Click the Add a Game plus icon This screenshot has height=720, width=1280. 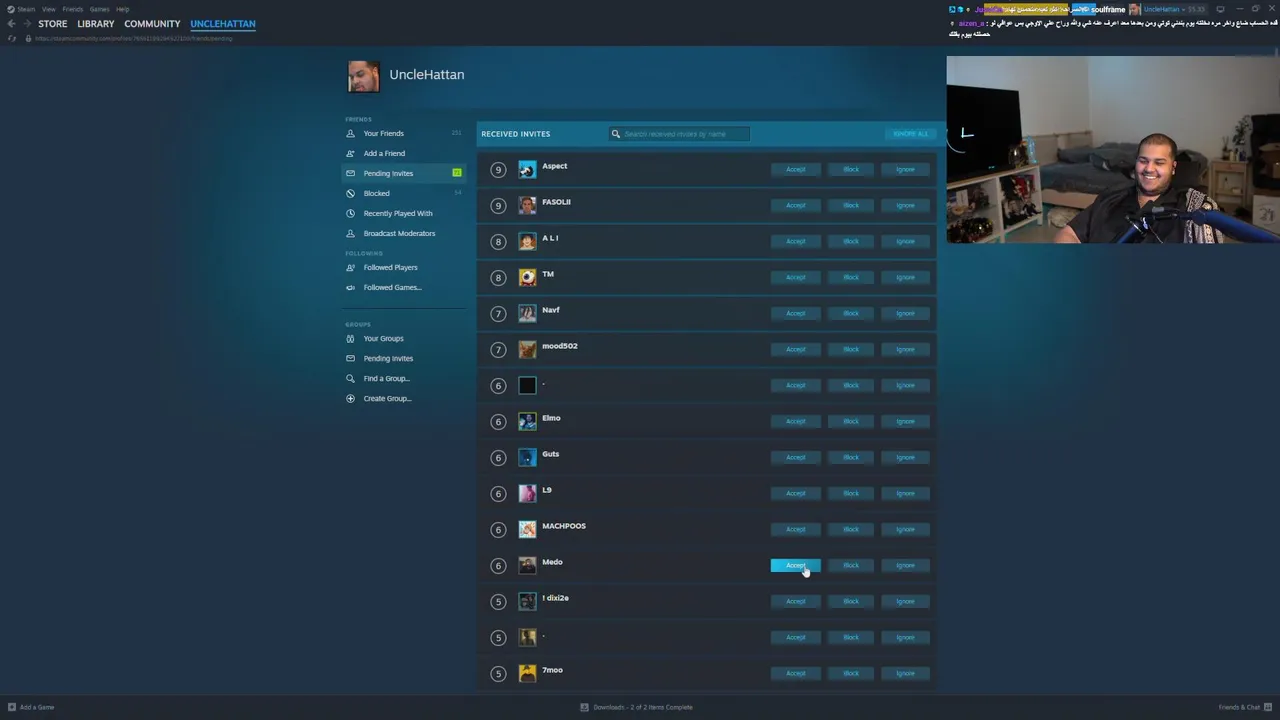coord(12,707)
